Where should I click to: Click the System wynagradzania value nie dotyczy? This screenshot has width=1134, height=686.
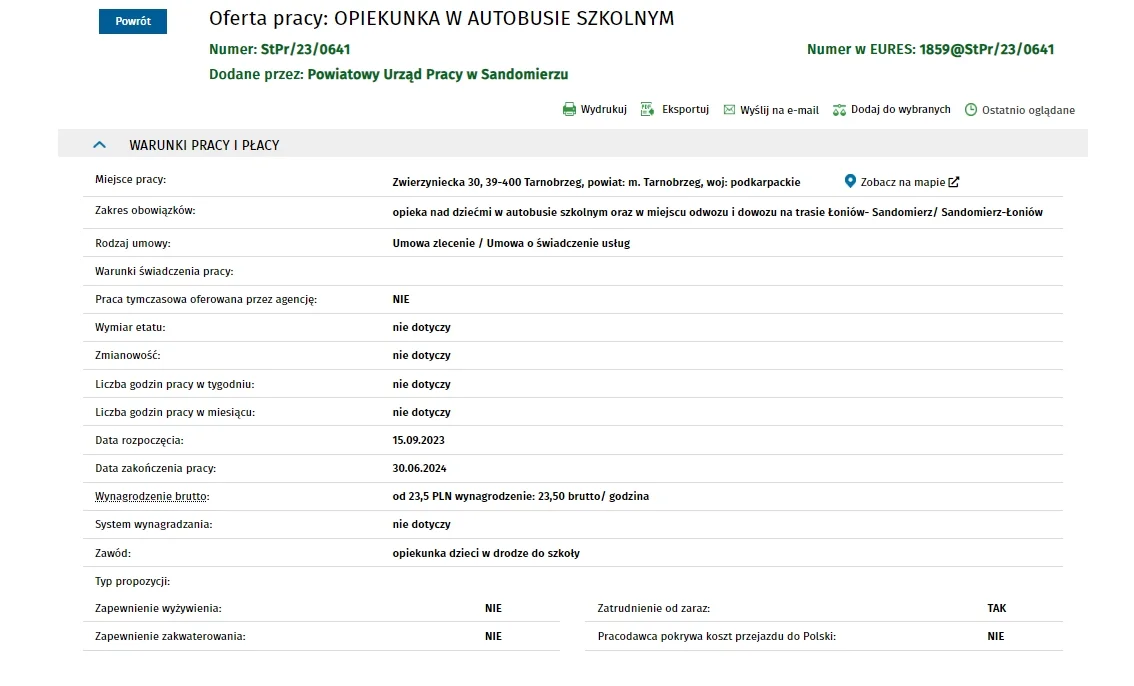pyautogui.click(x=422, y=525)
